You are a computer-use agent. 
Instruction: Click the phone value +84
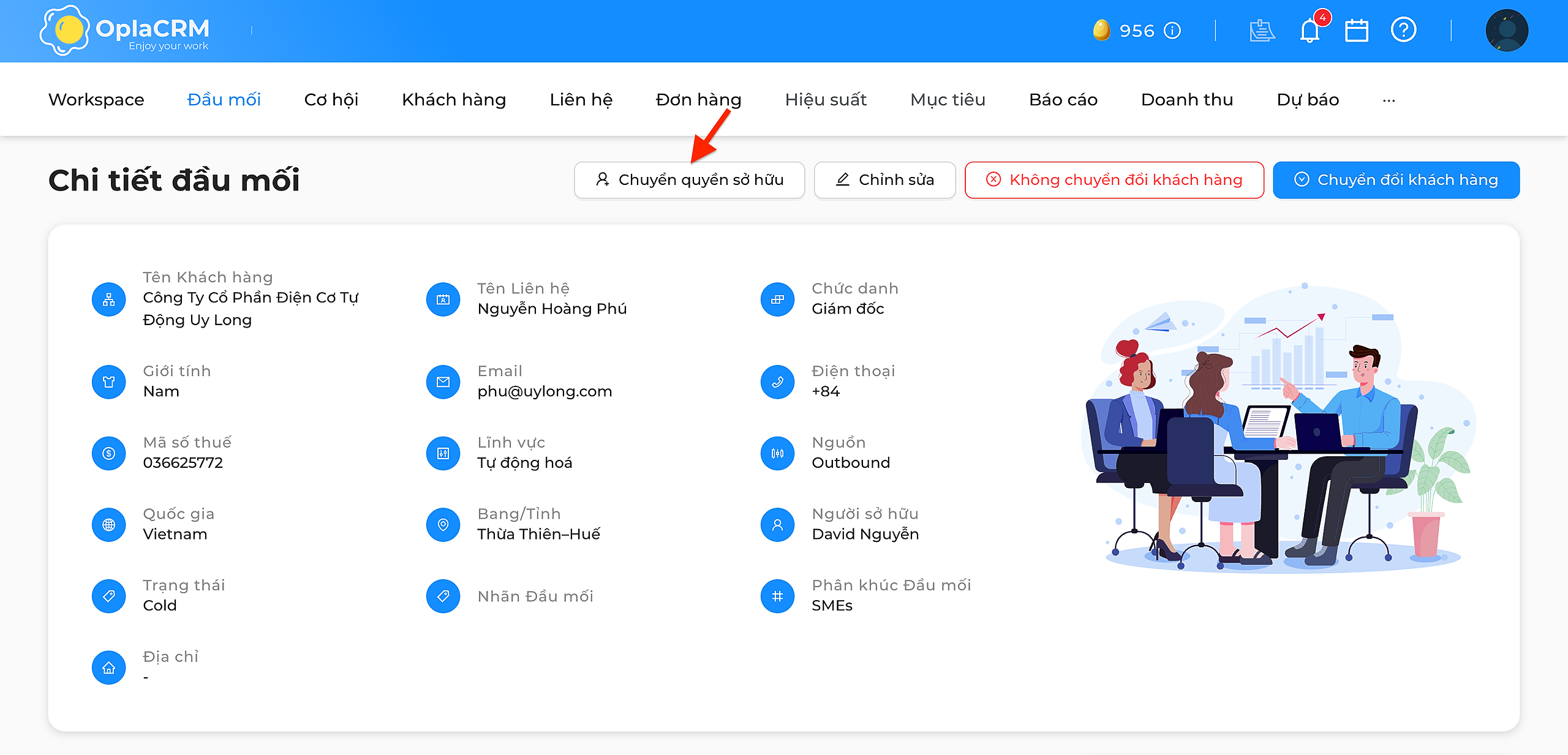point(826,391)
